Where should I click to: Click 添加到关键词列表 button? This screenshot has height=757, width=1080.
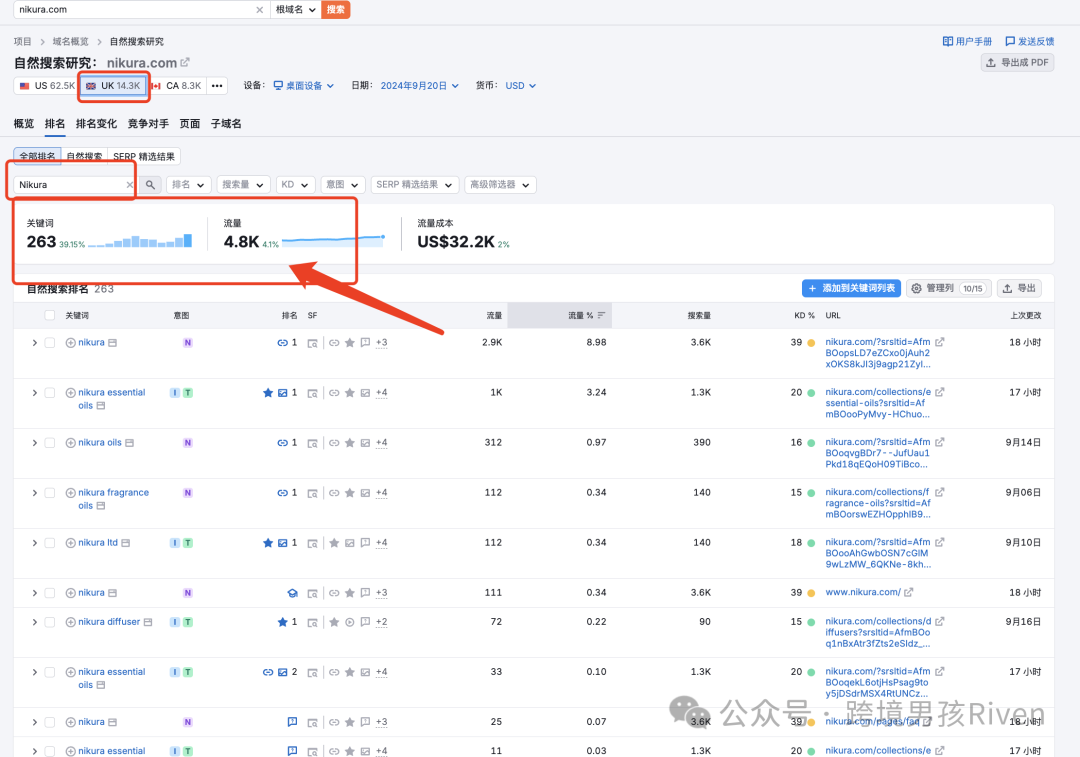tap(851, 288)
